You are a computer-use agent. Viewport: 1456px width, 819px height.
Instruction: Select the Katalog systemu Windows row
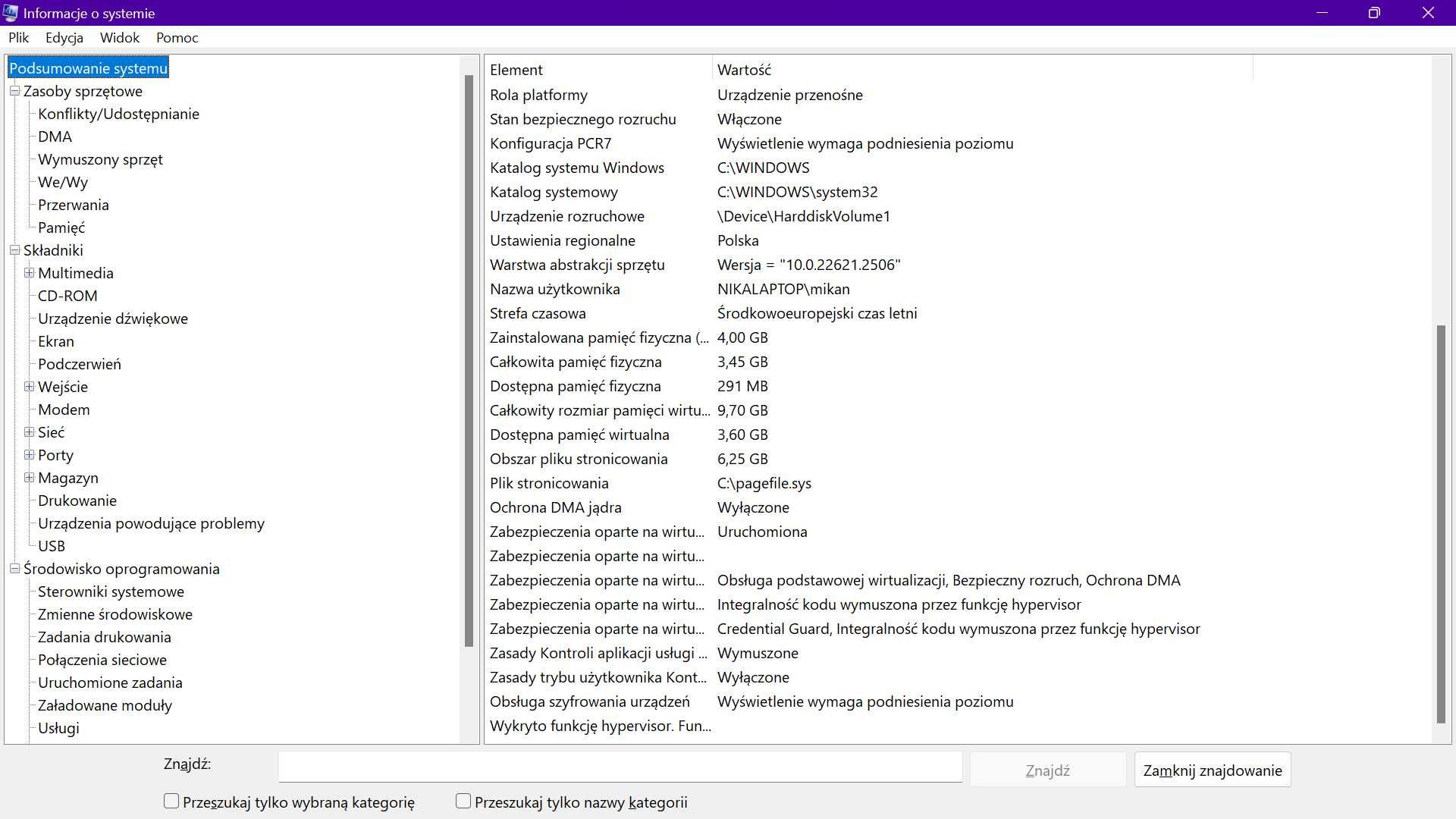[x=868, y=168]
